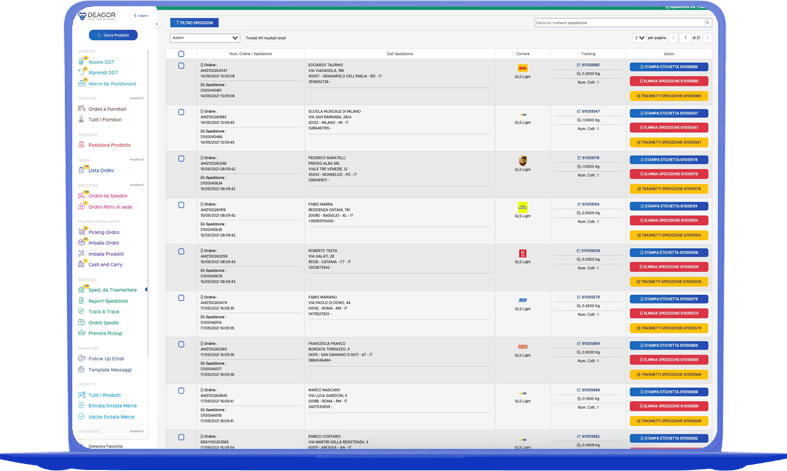Check the row for Roberto Testa
The image size is (787, 471).
tap(181, 252)
